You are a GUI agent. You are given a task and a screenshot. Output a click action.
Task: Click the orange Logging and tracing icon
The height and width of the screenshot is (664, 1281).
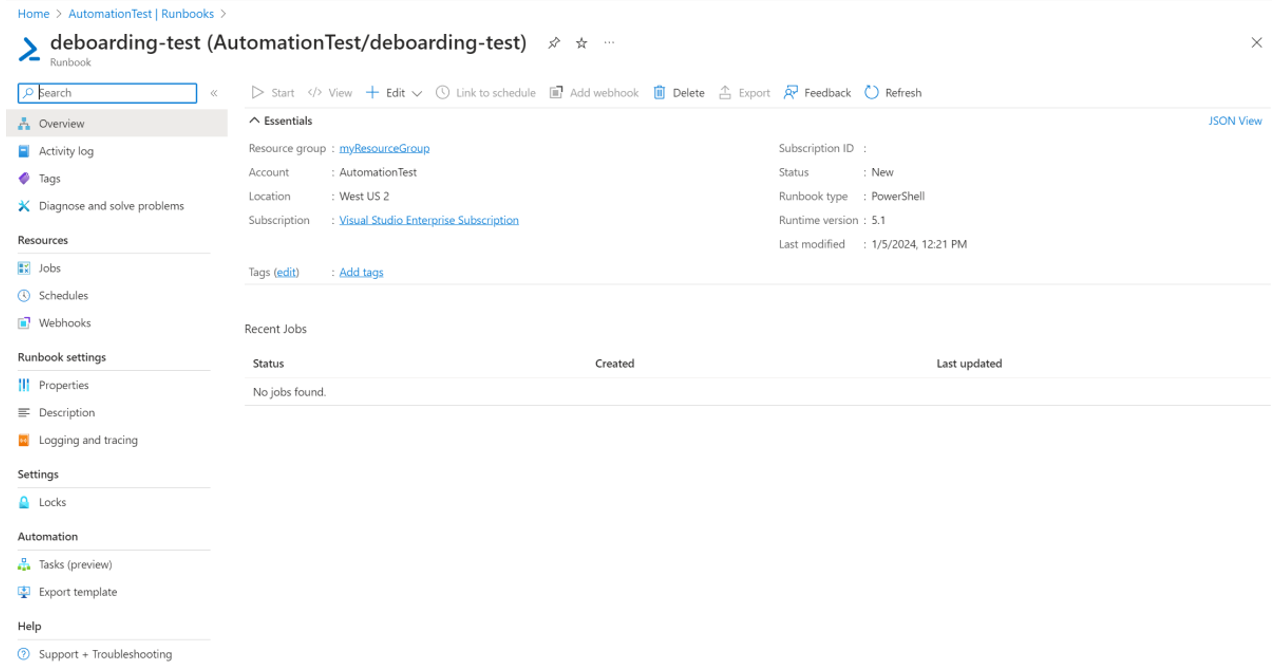pos(24,440)
